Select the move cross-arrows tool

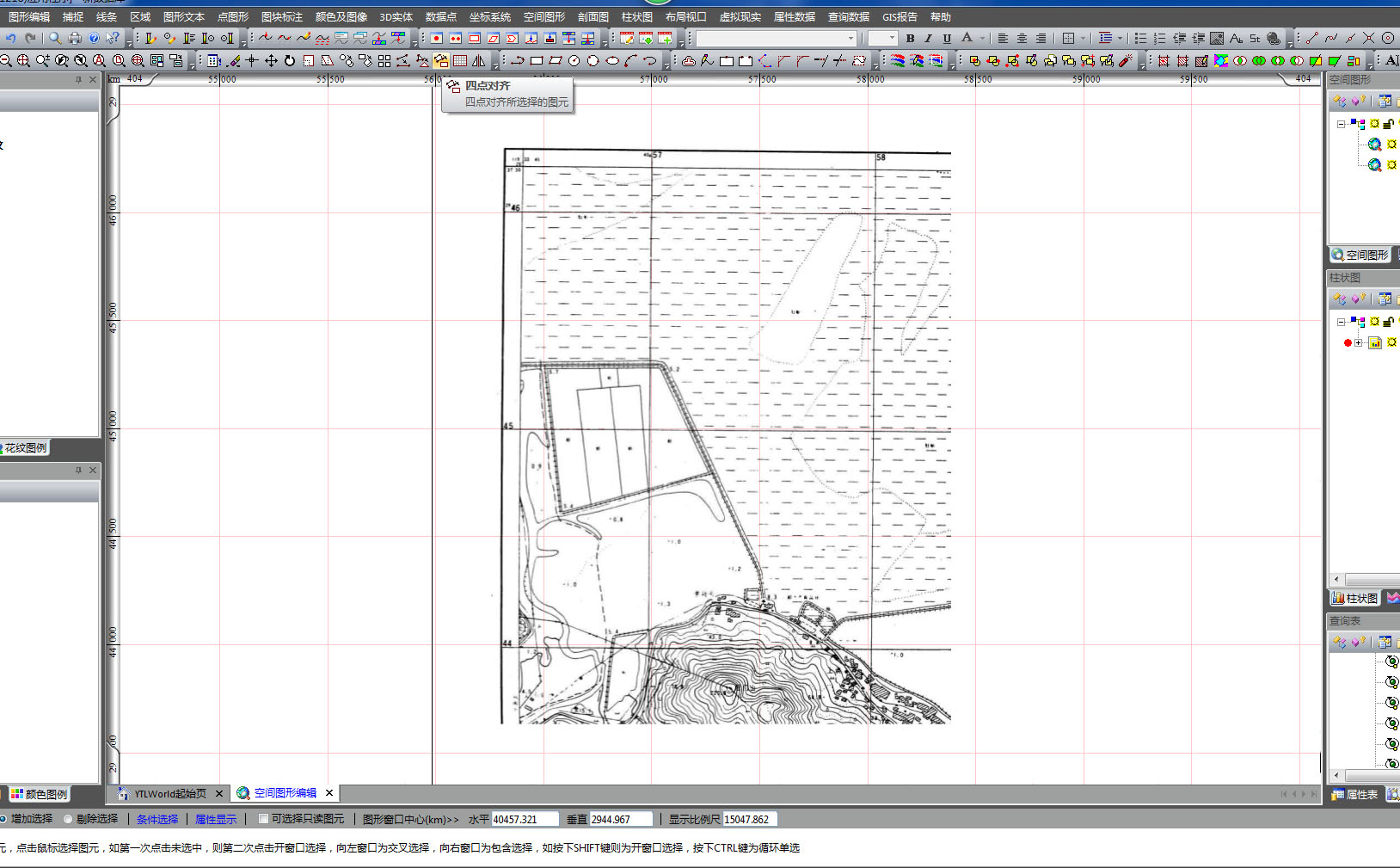point(271,60)
